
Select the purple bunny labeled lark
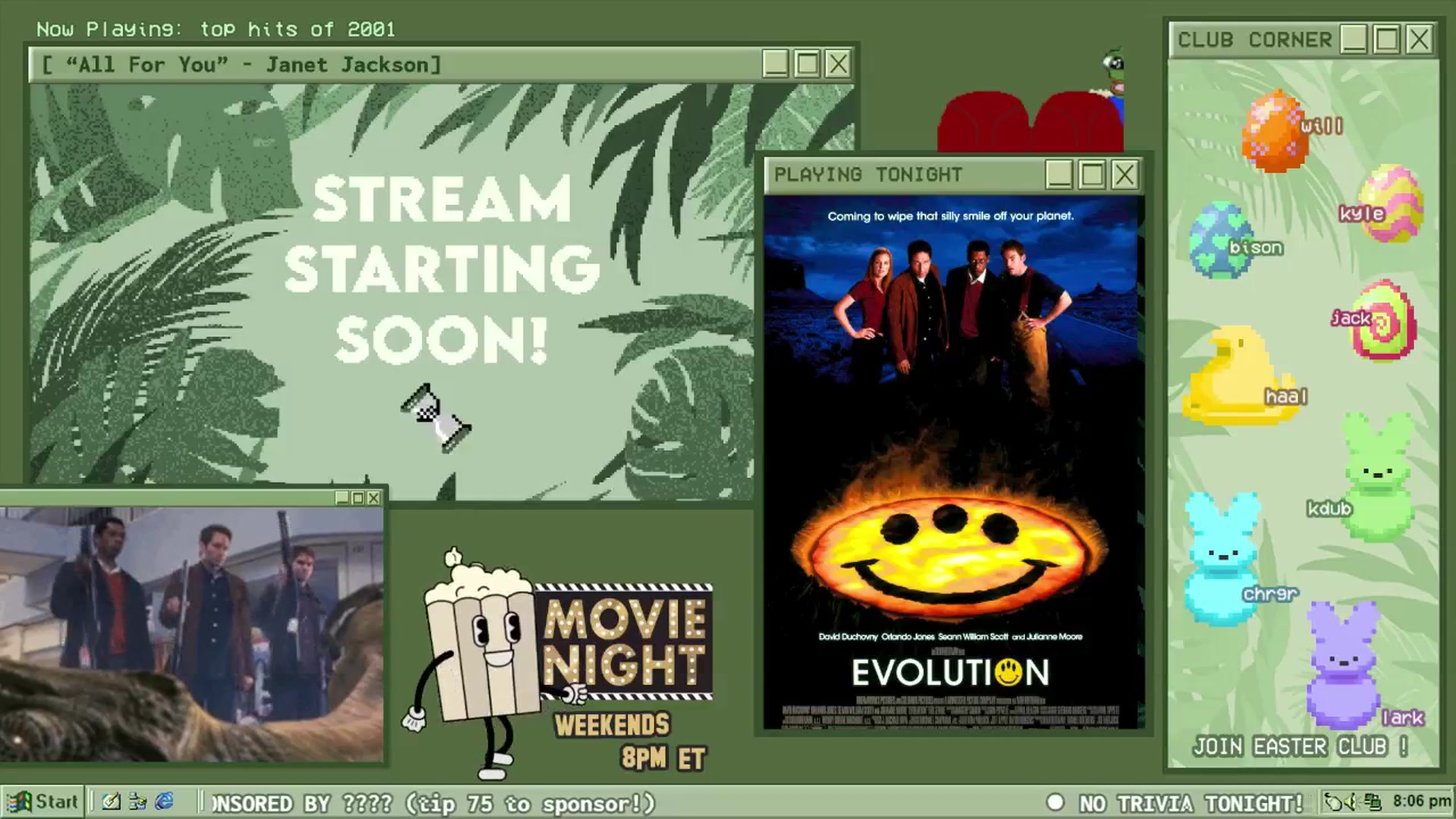1344,664
